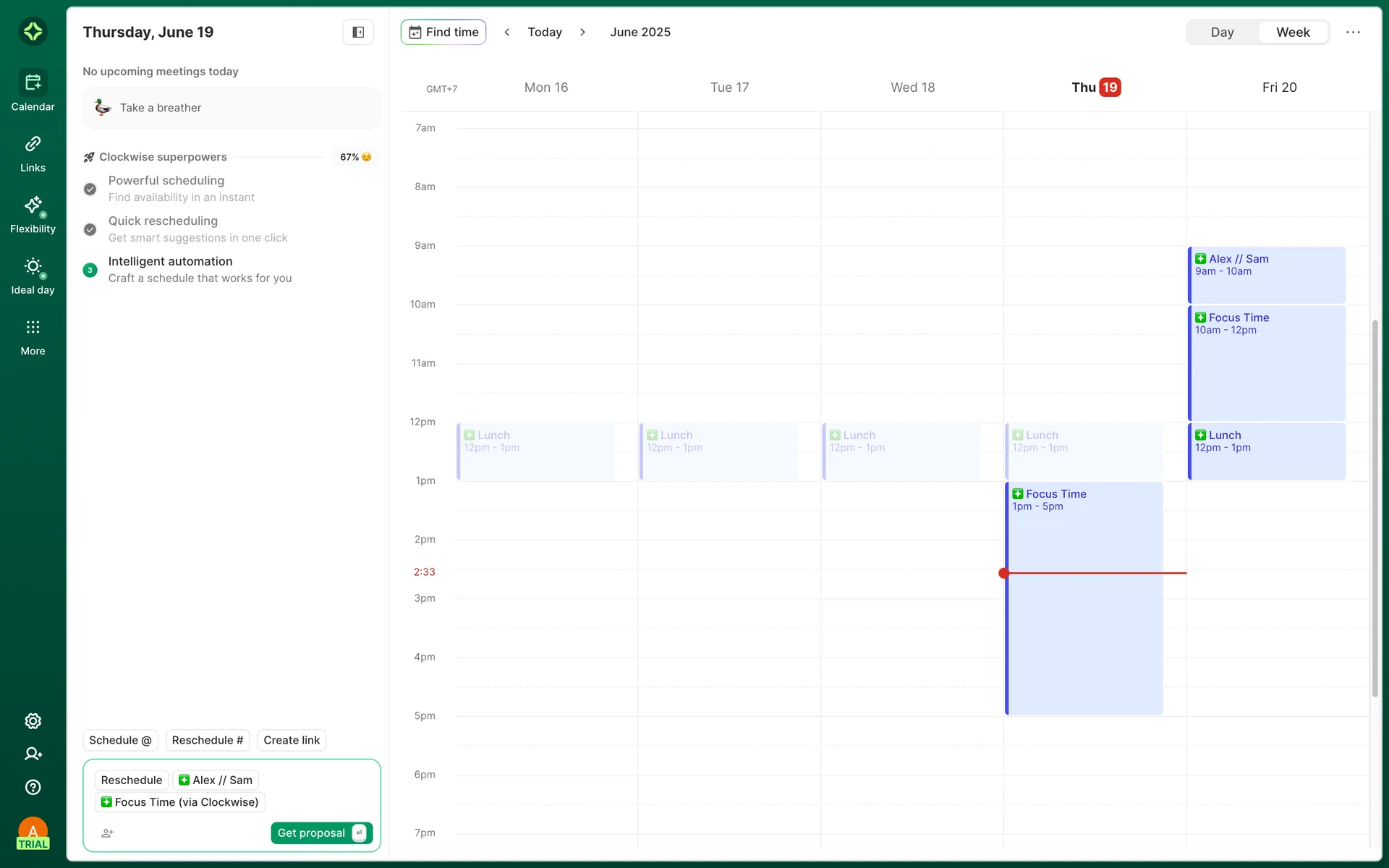
Task: Go to previous week with left chevron
Action: pyautogui.click(x=507, y=32)
